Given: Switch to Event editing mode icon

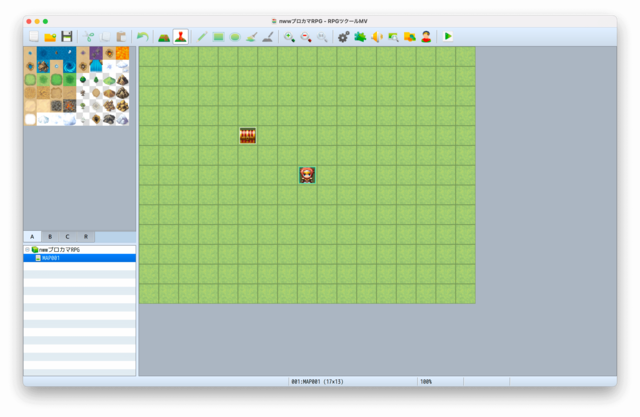Looking at the screenshot, I should tap(180, 37).
